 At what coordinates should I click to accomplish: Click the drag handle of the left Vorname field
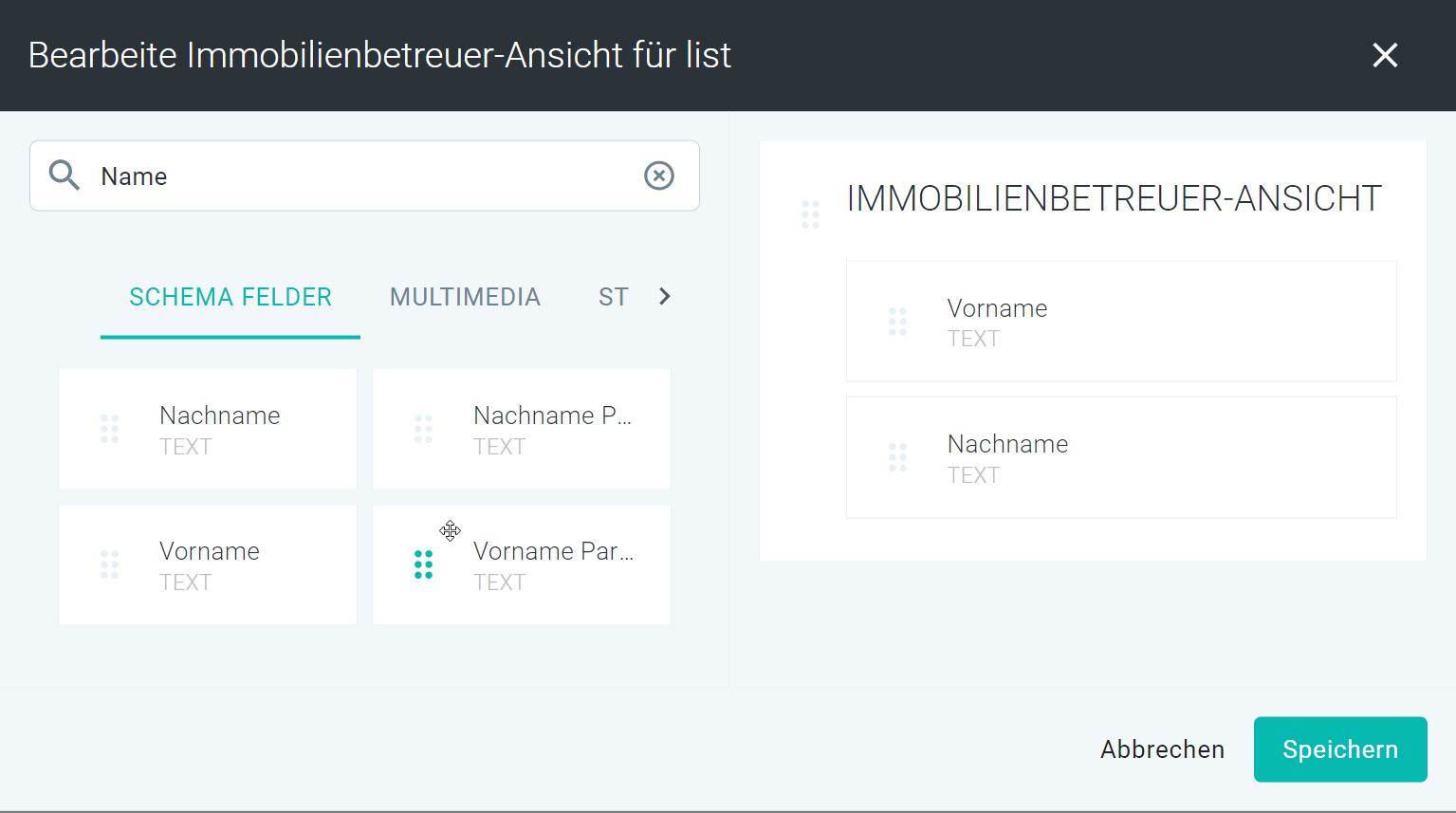click(110, 564)
